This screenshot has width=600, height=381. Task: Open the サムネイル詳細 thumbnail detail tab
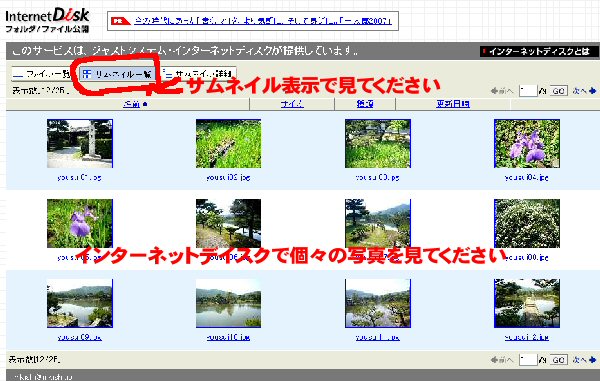click(197, 74)
